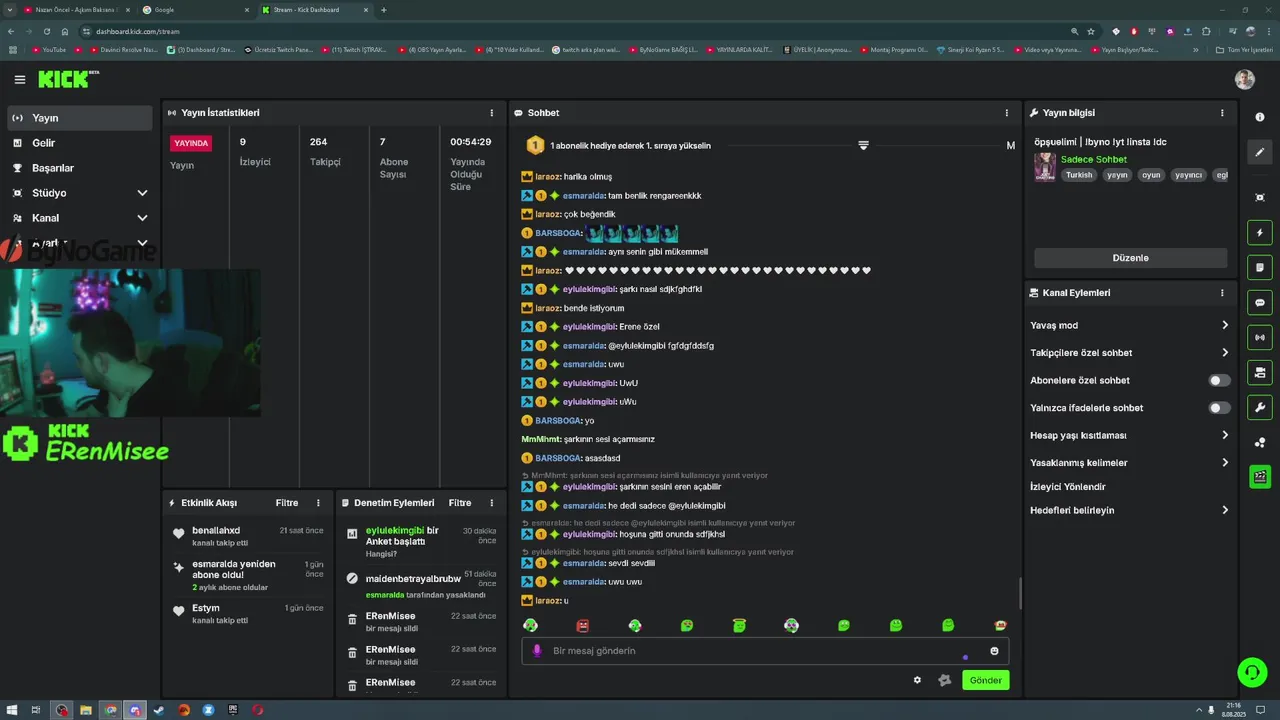Image resolution: width=1280 pixels, height=720 pixels.
Task: Open Steam from the taskbar
Action: click(159, 710)
